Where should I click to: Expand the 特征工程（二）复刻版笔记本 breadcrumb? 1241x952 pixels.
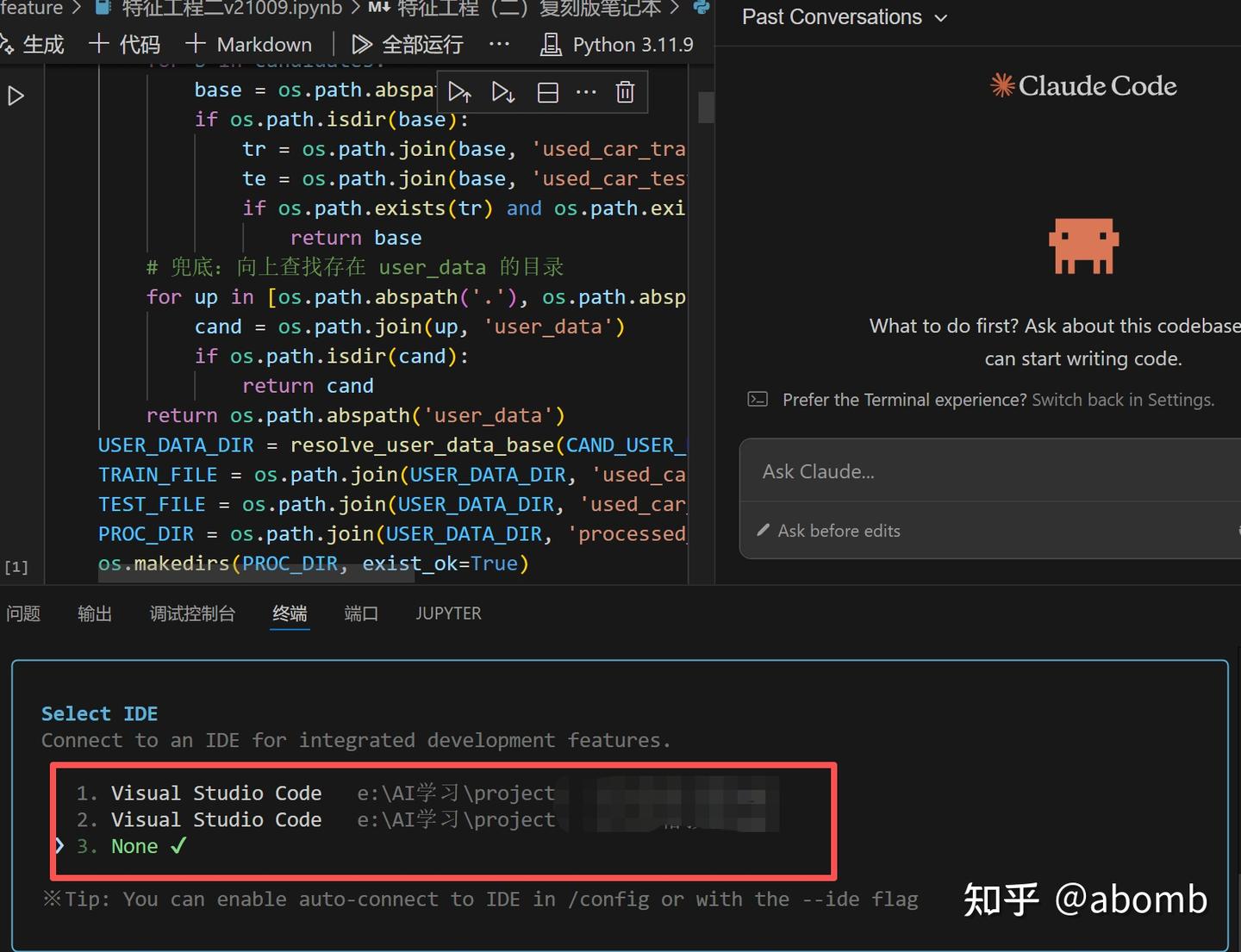(x=515, y=9)
